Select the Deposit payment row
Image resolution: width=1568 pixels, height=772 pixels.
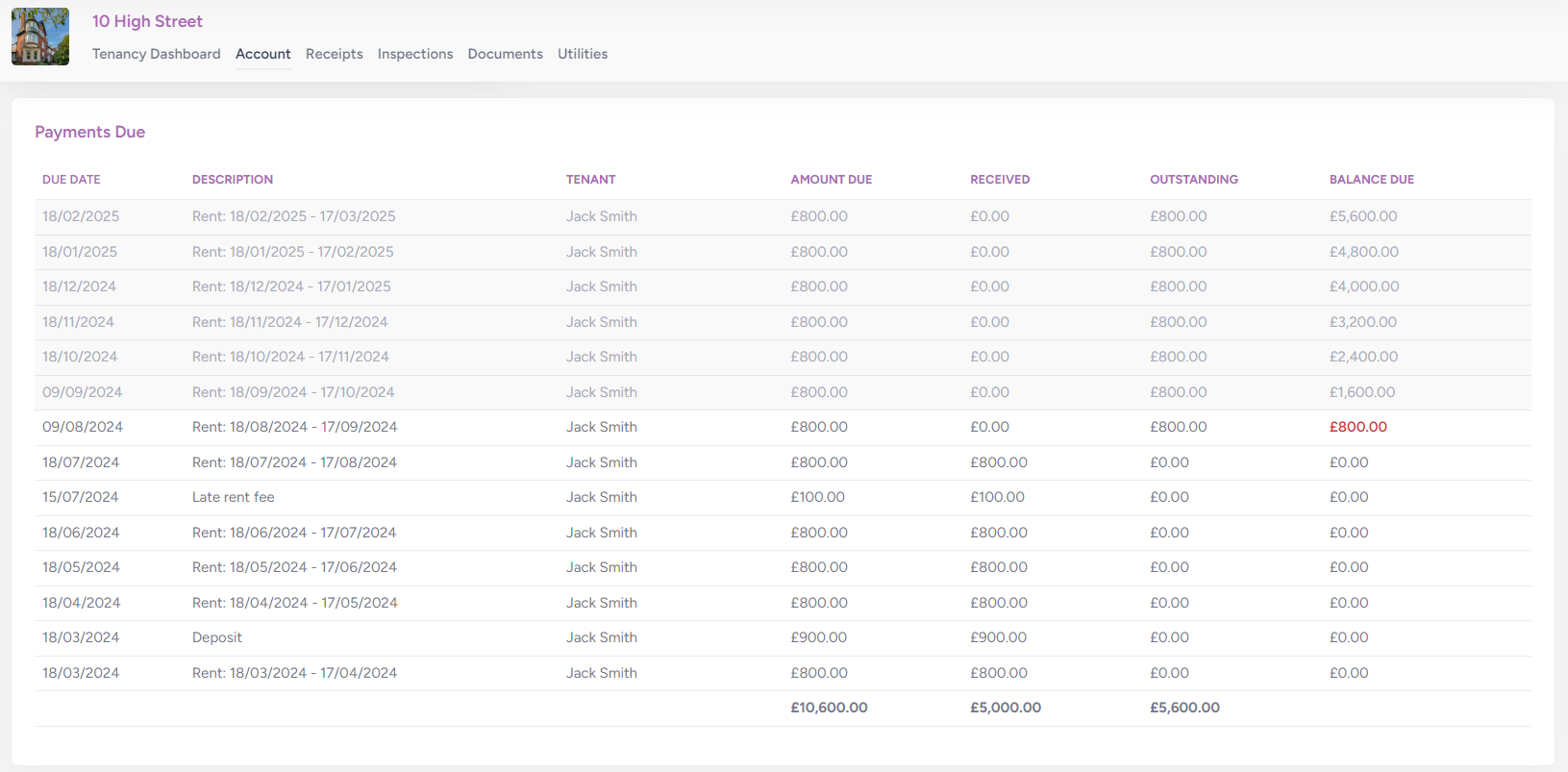(216, 637)
